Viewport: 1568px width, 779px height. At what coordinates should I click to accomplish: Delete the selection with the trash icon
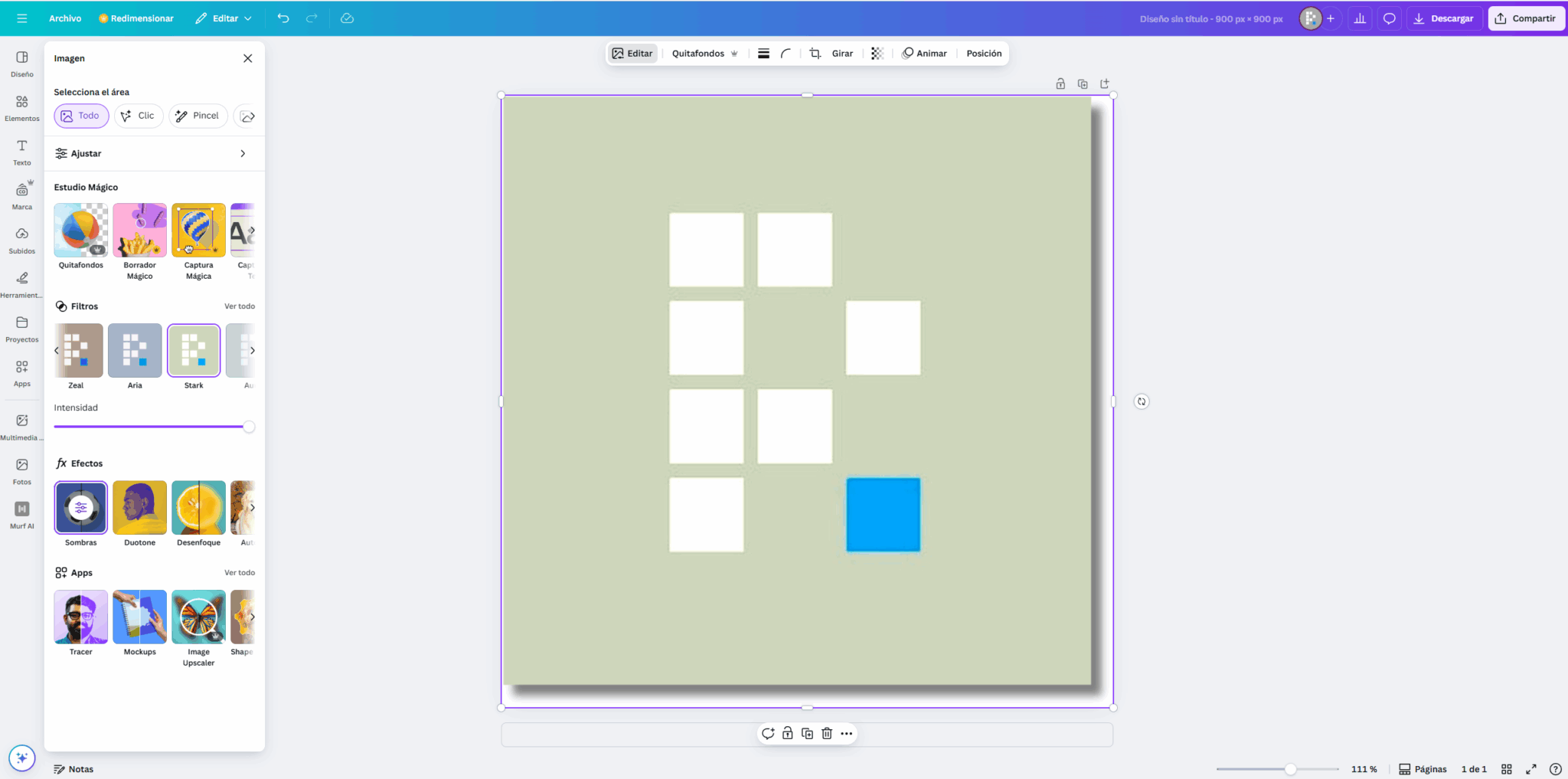[x=826, y=733]
